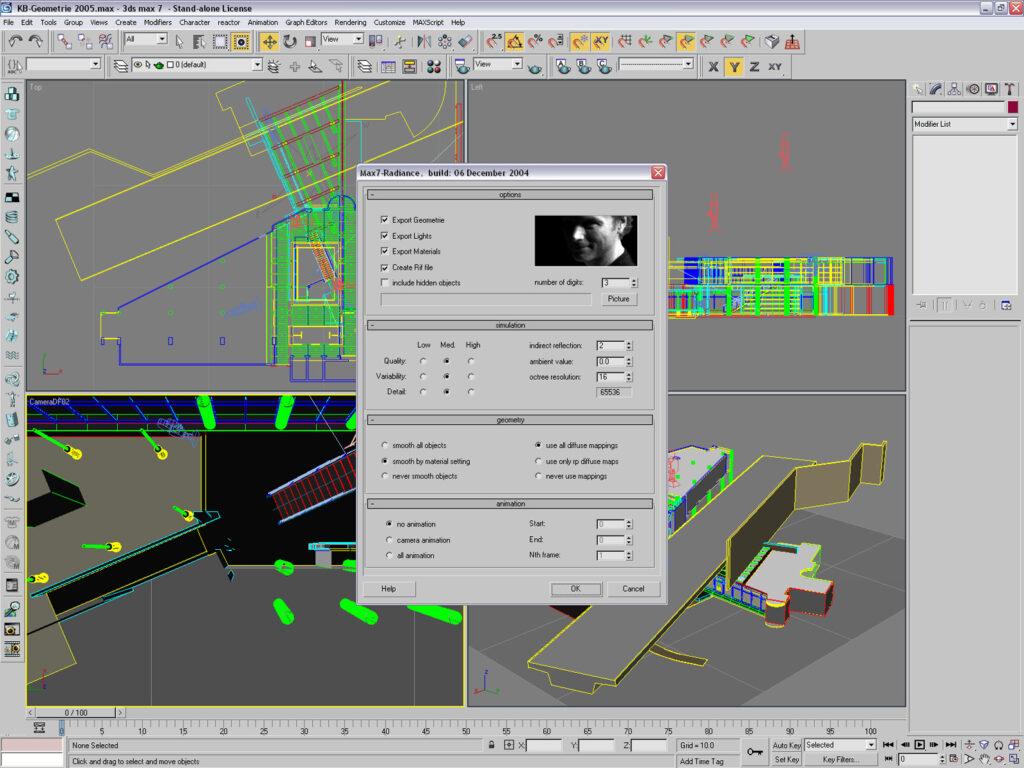Click the object color swatch
Screen dimensions: 1024x768
tap(1012, 107)
